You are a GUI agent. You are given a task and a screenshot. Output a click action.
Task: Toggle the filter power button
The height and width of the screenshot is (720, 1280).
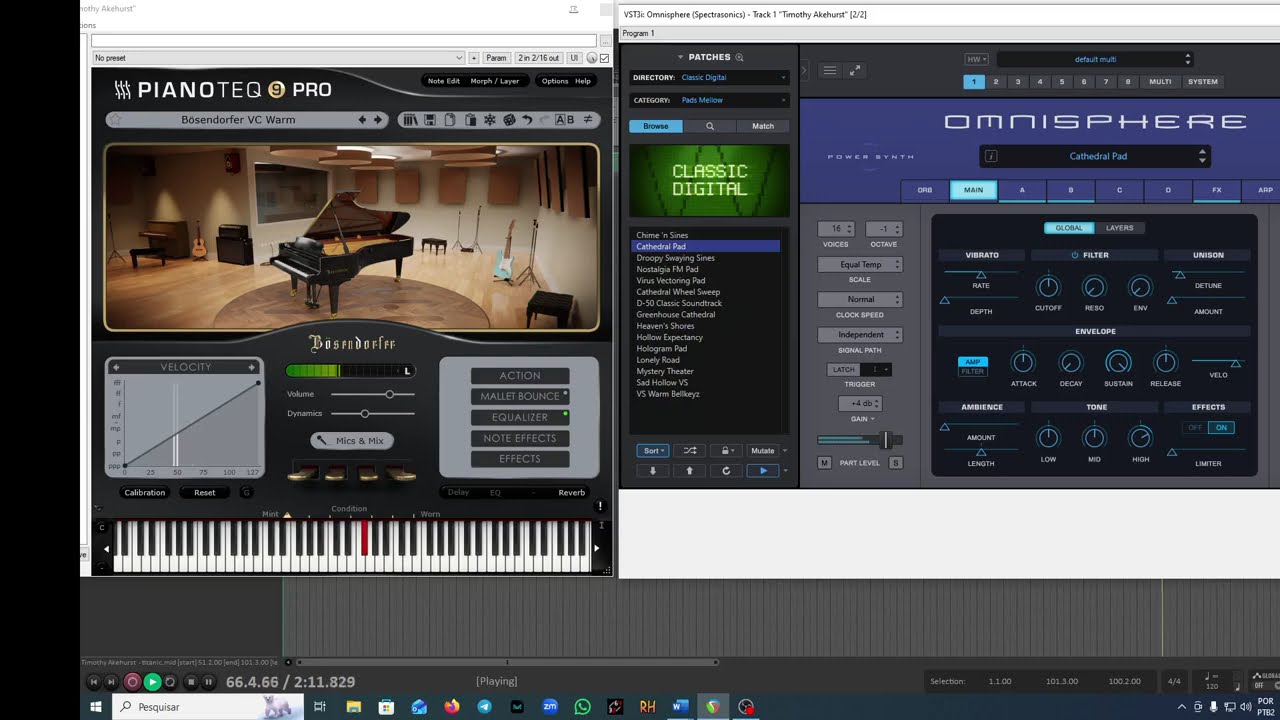point(1075,255)
